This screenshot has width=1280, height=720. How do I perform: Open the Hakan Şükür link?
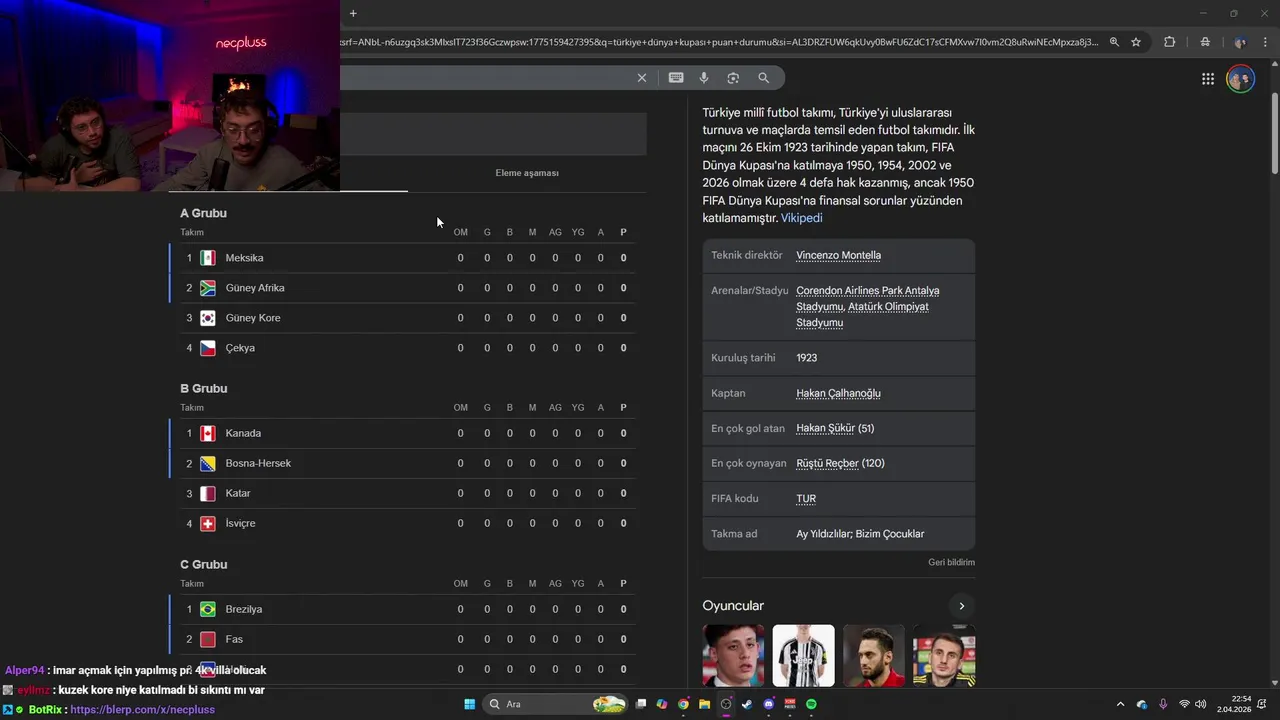(825, 428)
